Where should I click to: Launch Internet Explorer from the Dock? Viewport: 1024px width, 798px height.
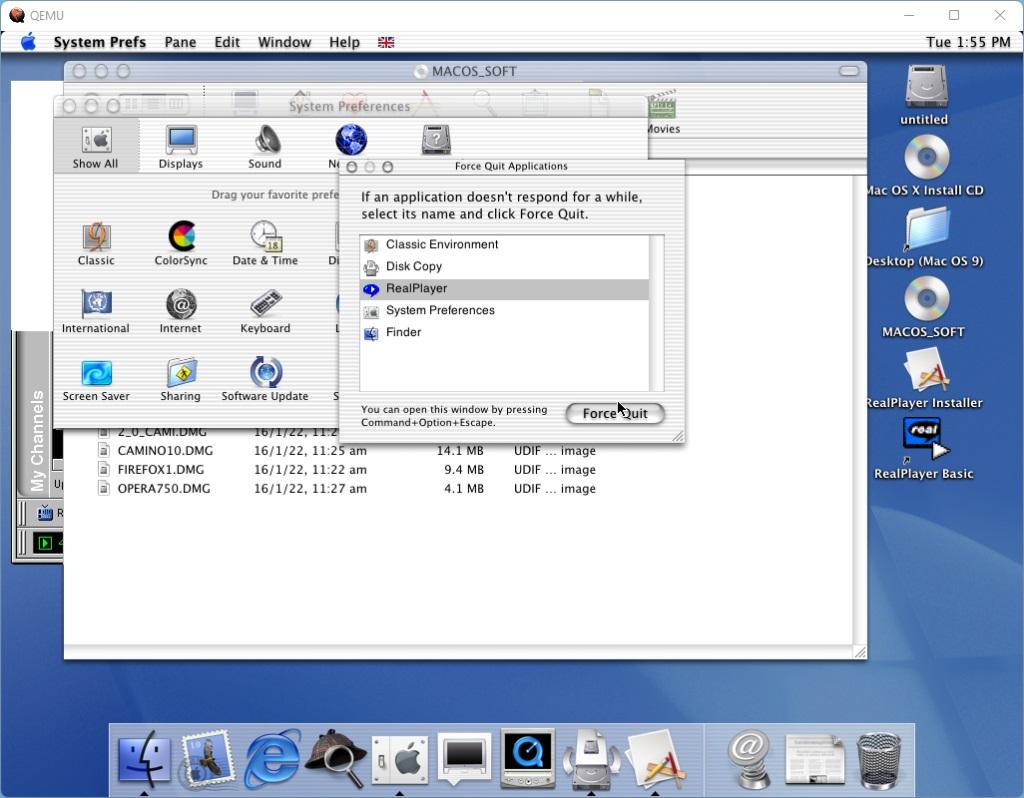[271, 757]
